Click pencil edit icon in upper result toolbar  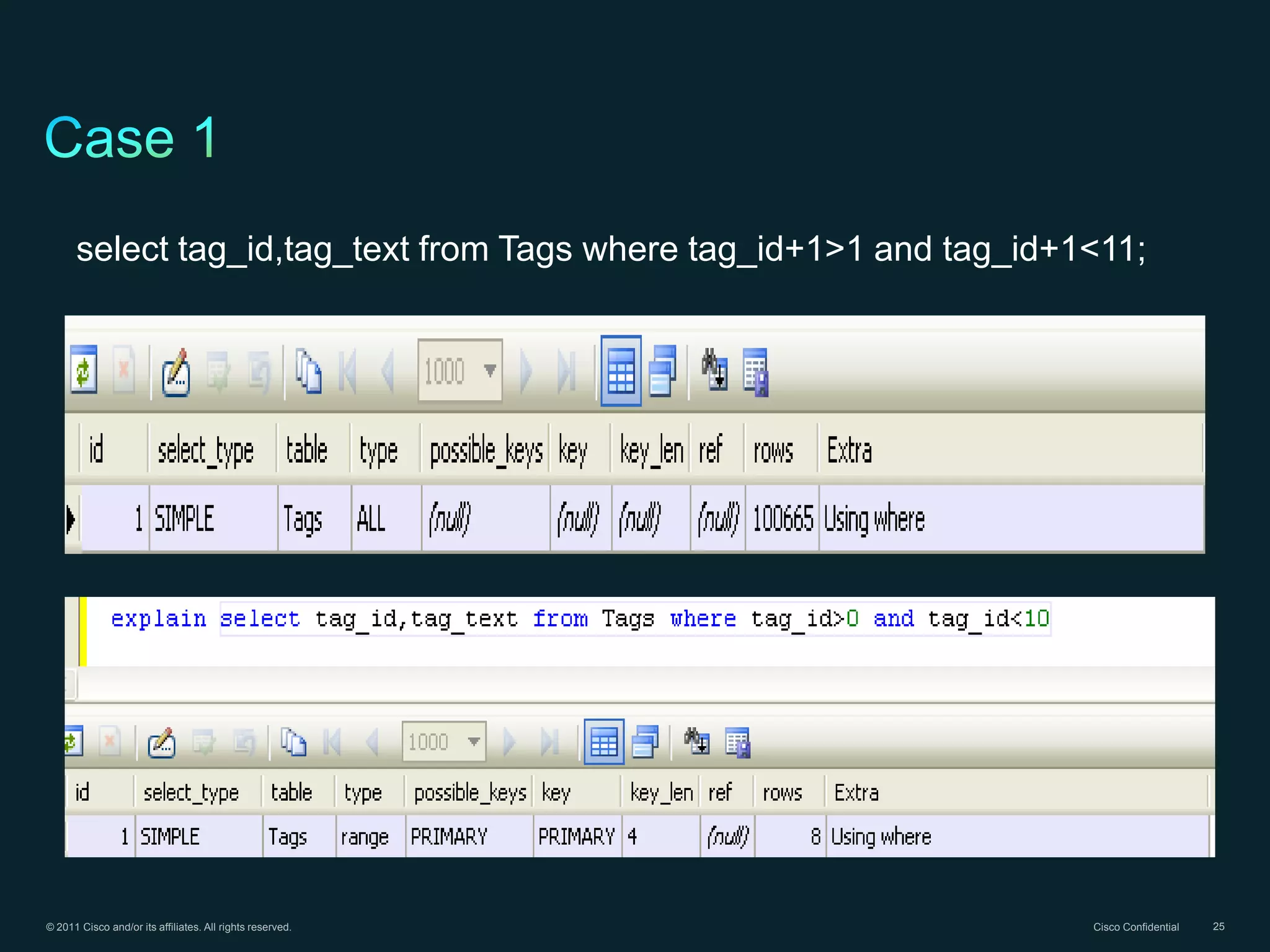point(175,372)
